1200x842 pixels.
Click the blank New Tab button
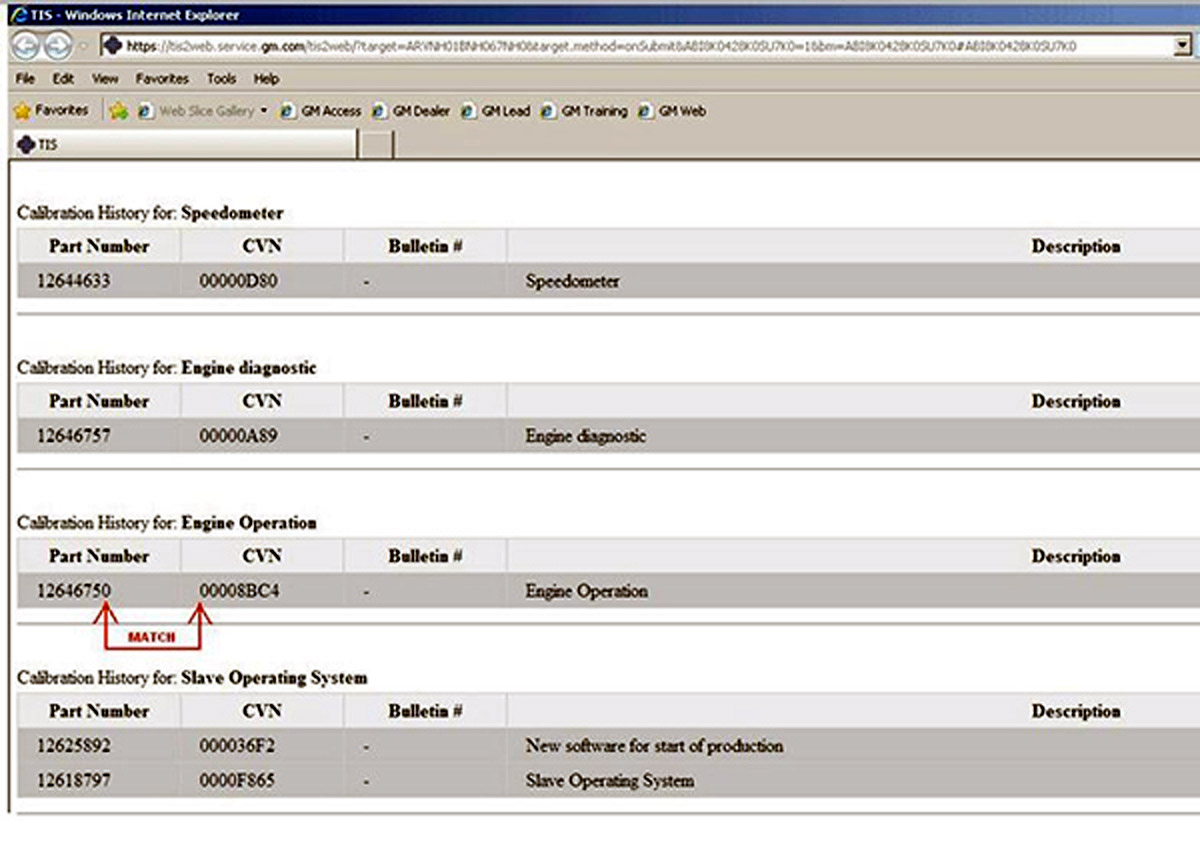[x=376, y=145]
